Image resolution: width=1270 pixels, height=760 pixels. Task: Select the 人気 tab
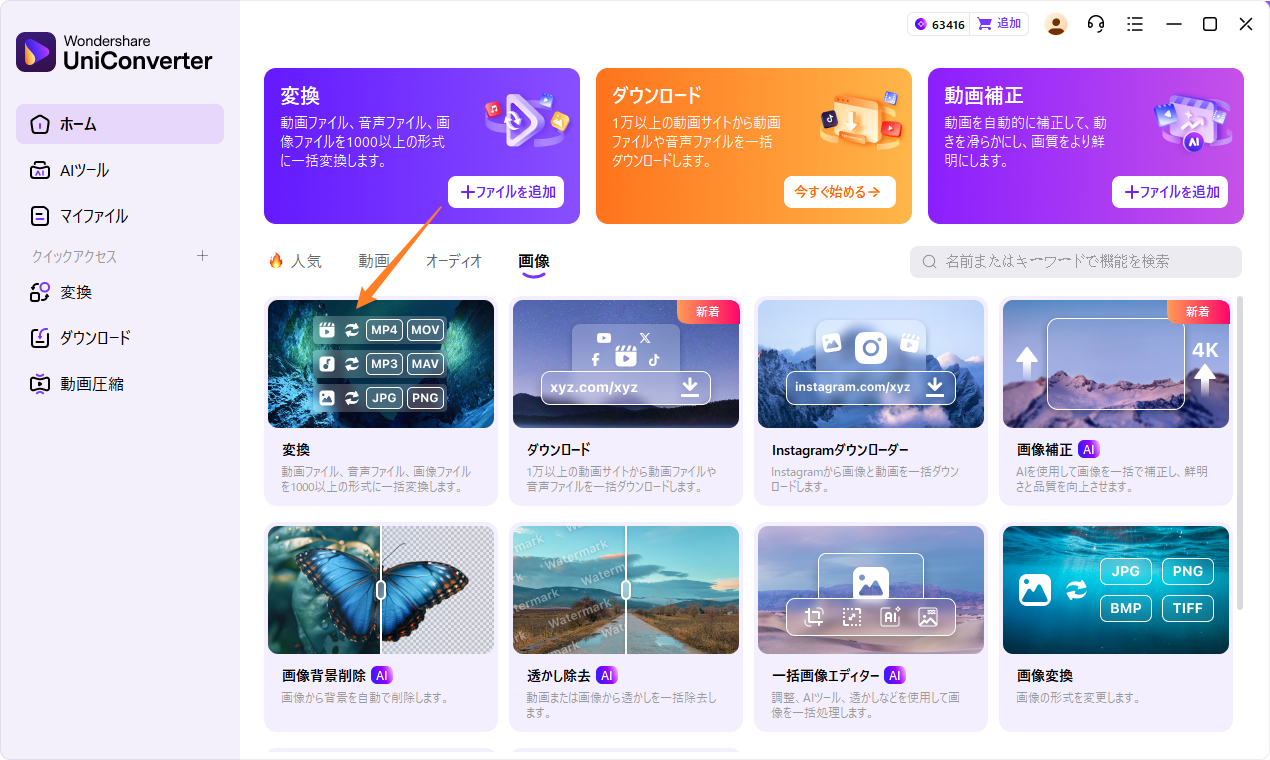pyautogui.click(x=305, y=260)
